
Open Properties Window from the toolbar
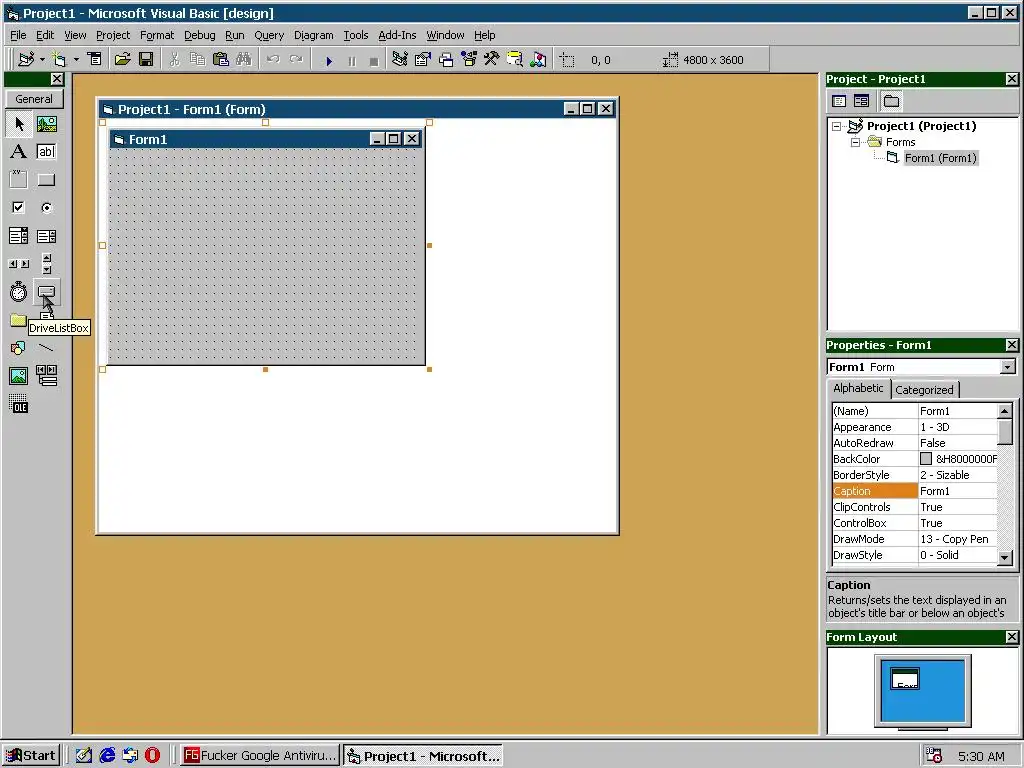(x=423, y=59)
